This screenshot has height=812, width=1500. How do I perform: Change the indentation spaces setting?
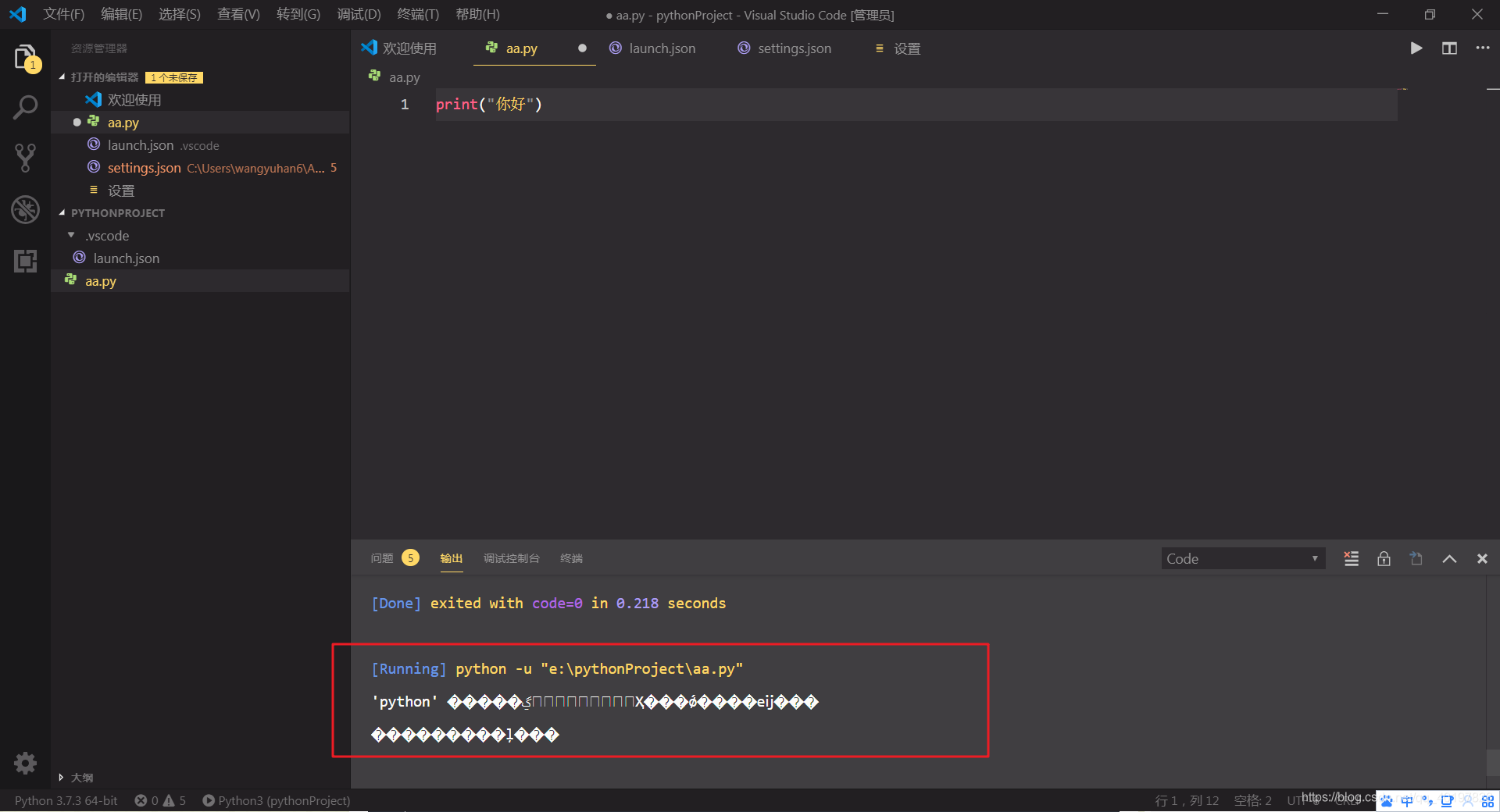pos(1253,801)
